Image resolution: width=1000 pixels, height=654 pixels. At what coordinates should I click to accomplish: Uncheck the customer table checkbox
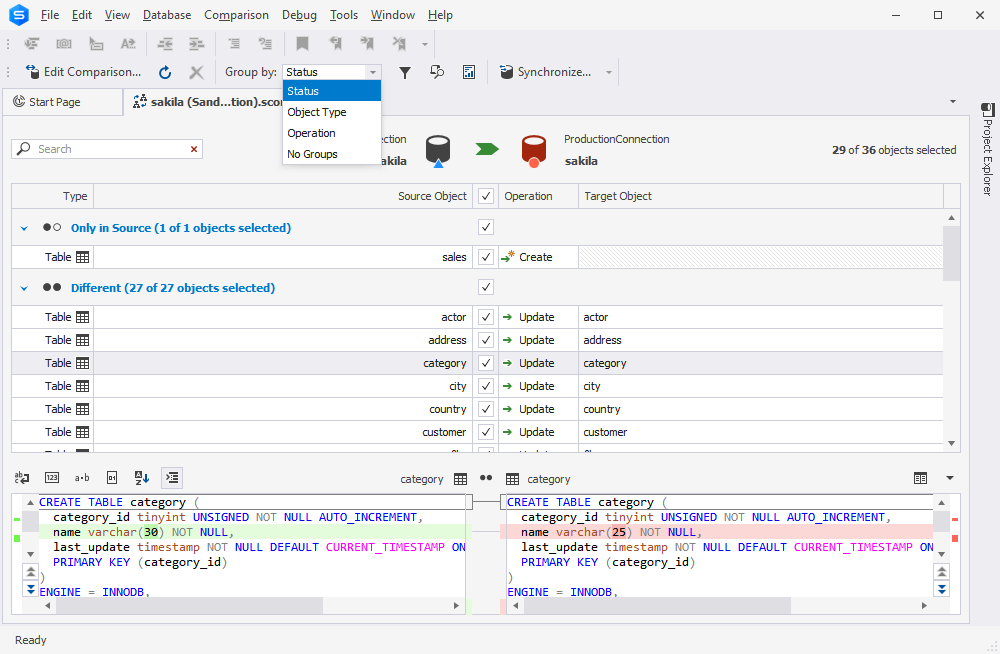[x=486, y=431]
